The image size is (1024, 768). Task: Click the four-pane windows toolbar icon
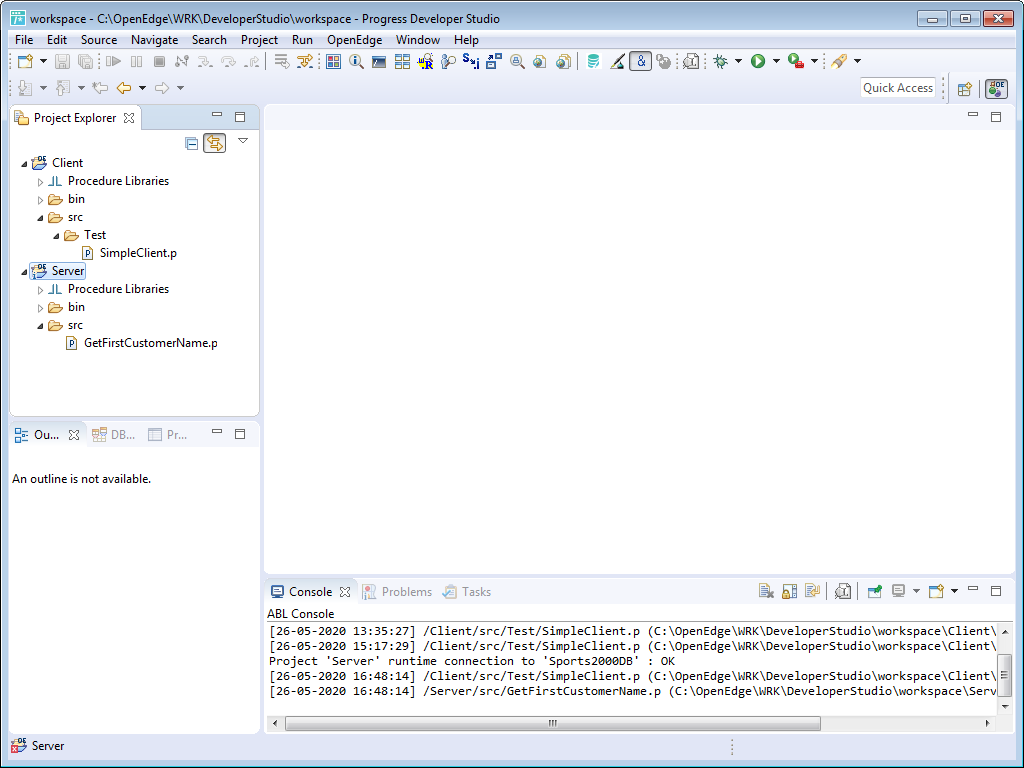click(x=402, y=61)
